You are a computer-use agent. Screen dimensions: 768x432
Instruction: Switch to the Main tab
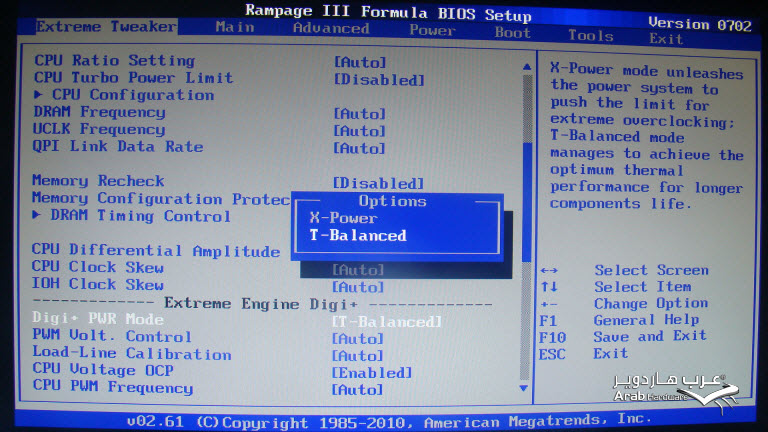[235, 27]
